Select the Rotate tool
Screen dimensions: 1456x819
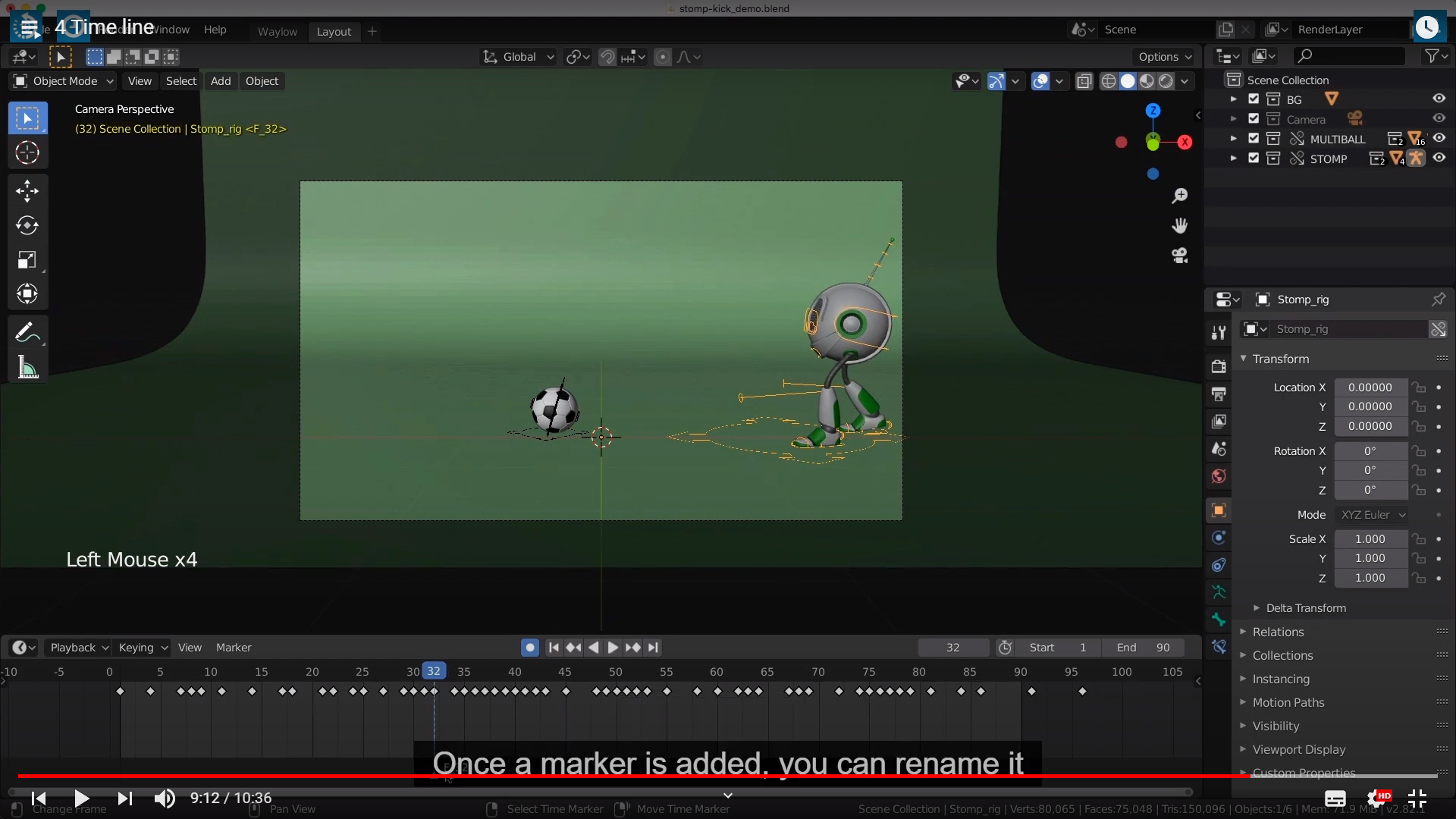27,225
